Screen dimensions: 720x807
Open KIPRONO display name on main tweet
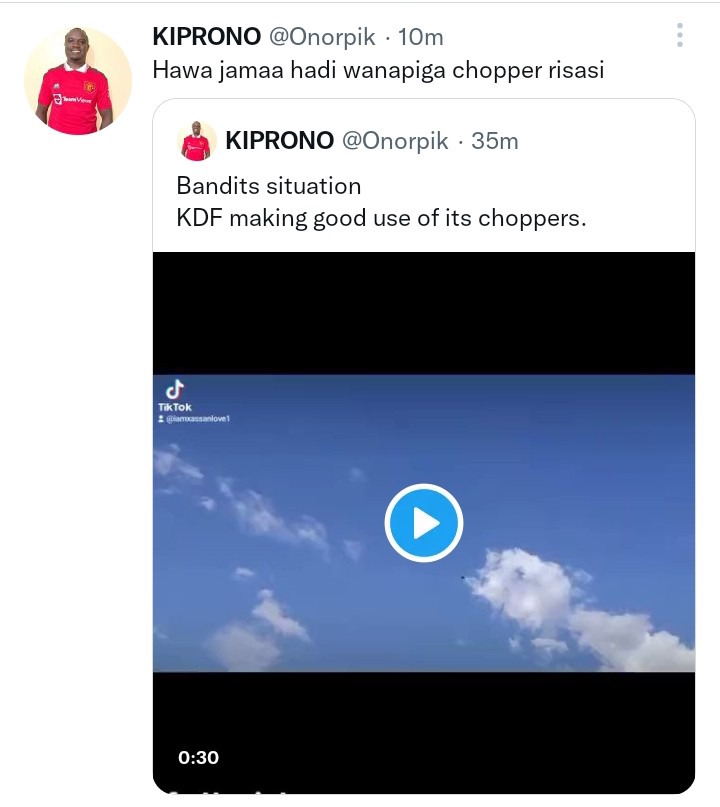tap(207, 37)
